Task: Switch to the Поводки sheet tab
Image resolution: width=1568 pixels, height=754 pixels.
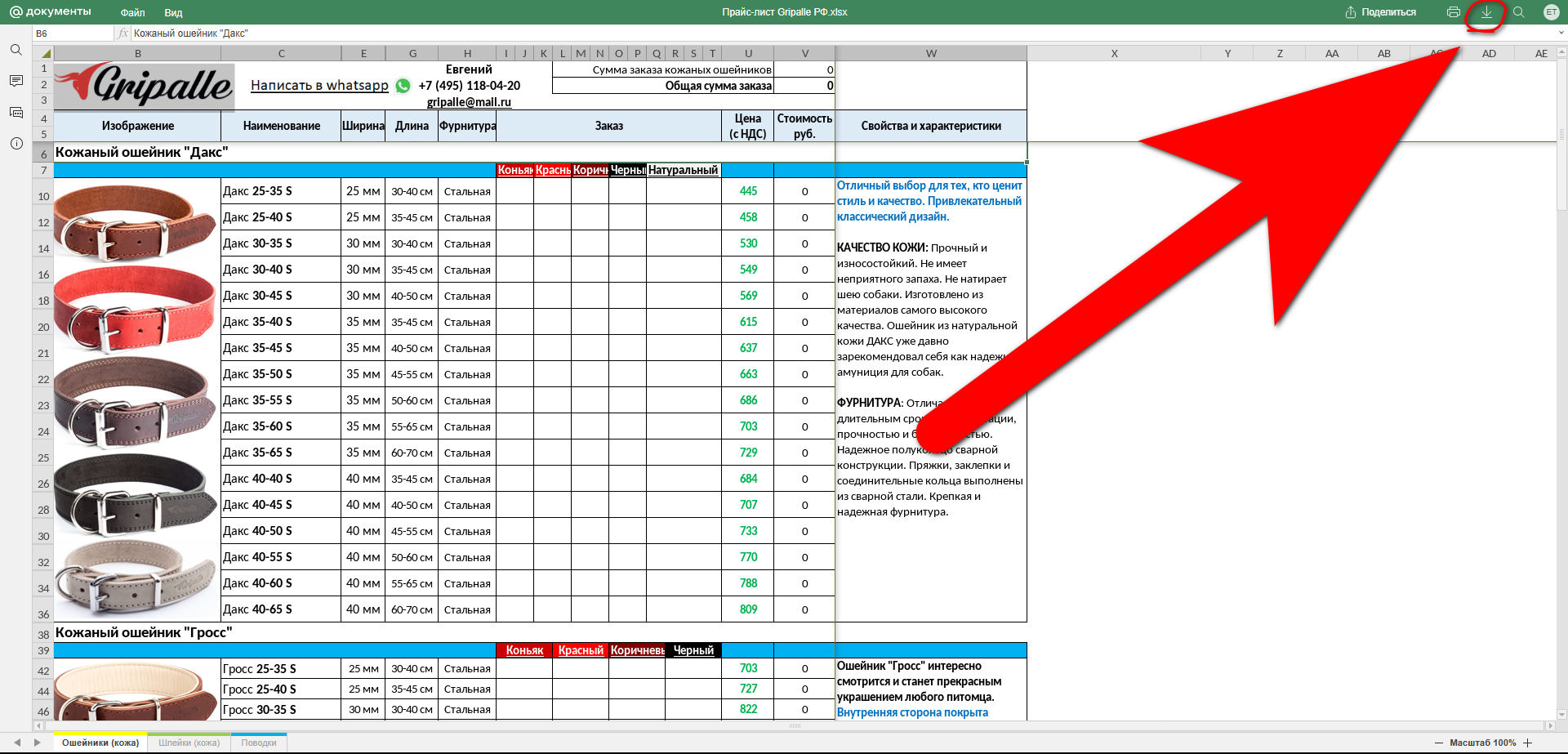Action: 259,743
